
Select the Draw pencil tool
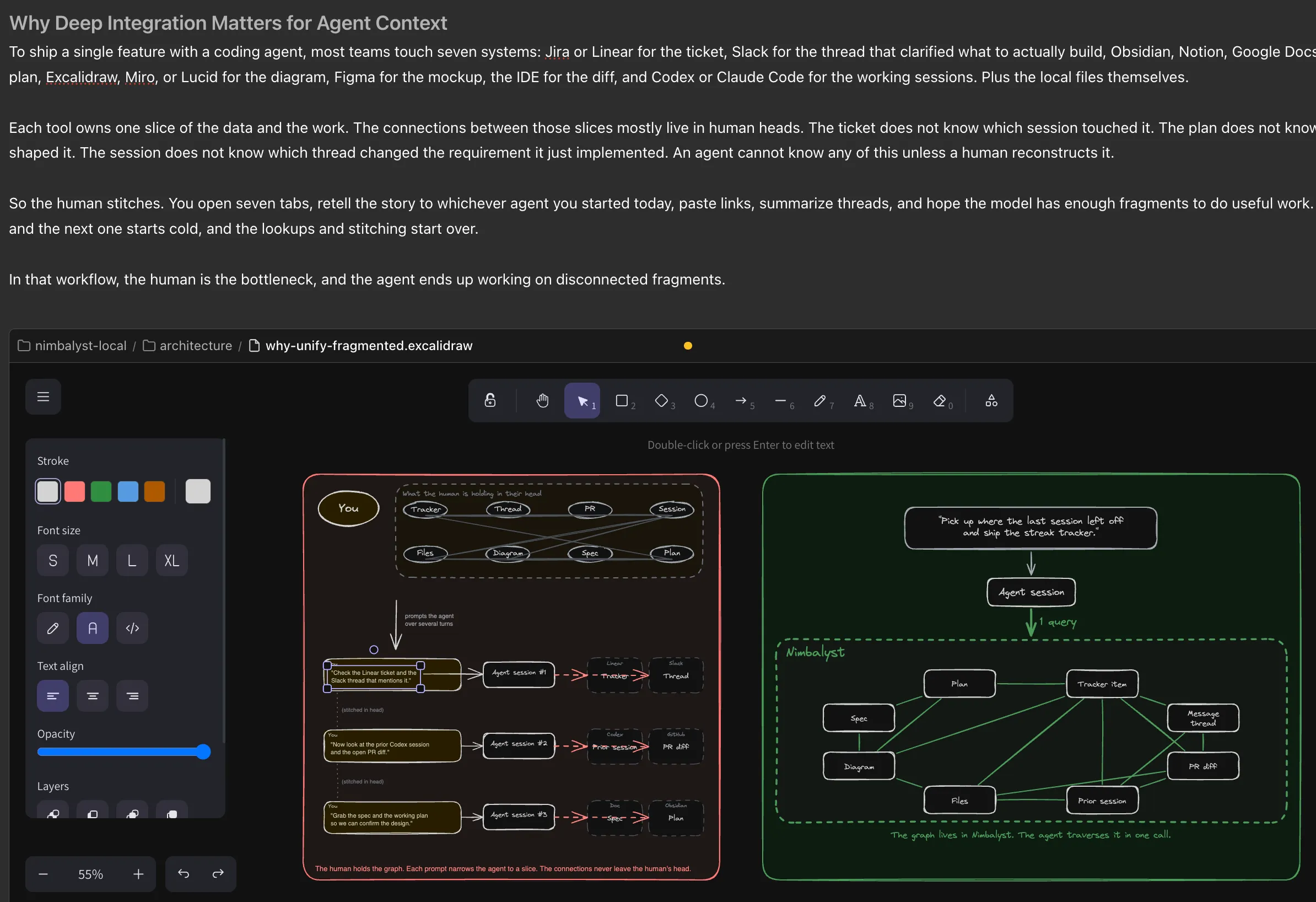(820, 401)
